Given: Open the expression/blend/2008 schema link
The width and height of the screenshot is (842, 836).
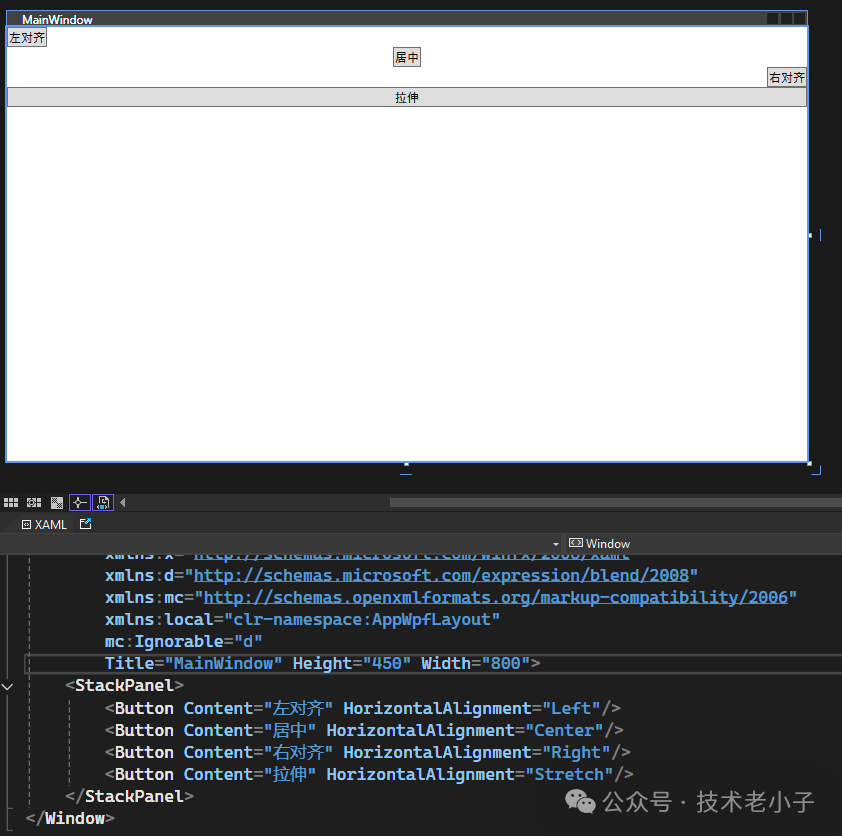Looking at the screenshot, I should [x=445, y=576].
